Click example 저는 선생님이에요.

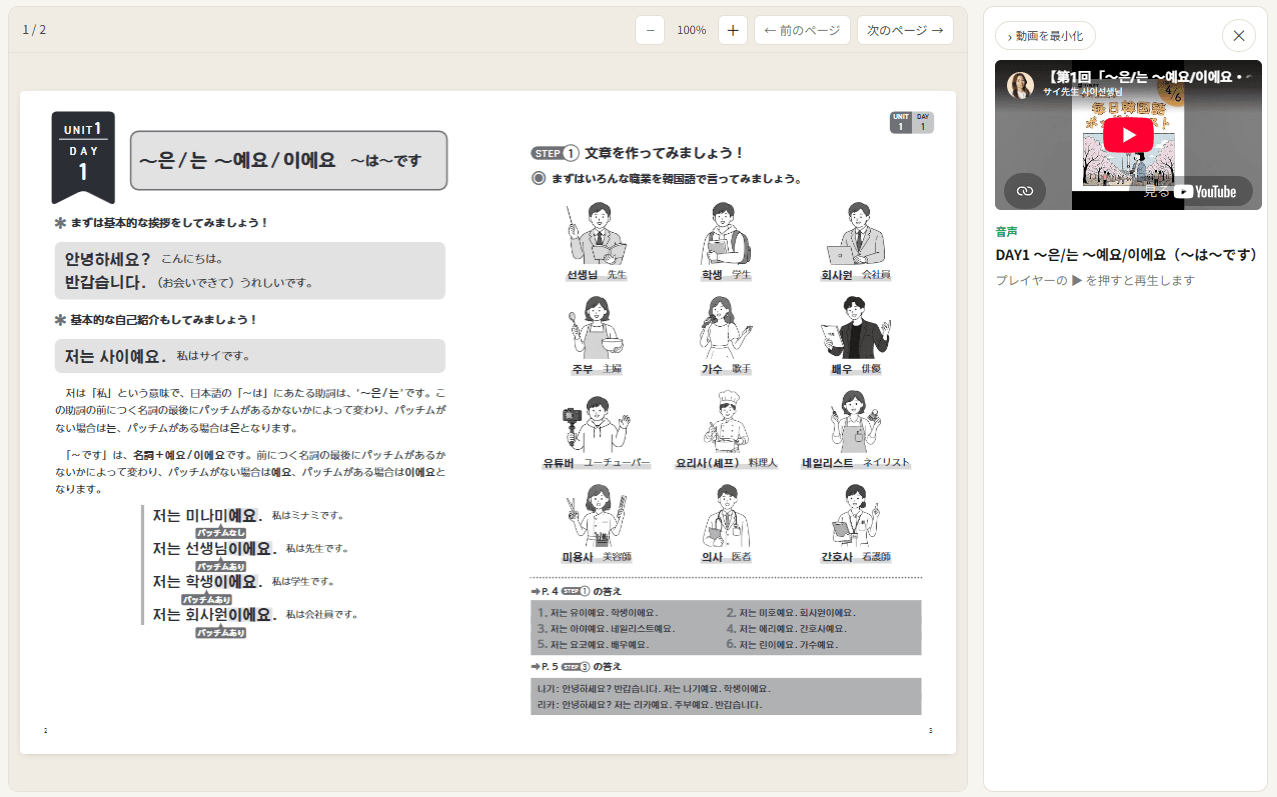[x=214, y=549]
